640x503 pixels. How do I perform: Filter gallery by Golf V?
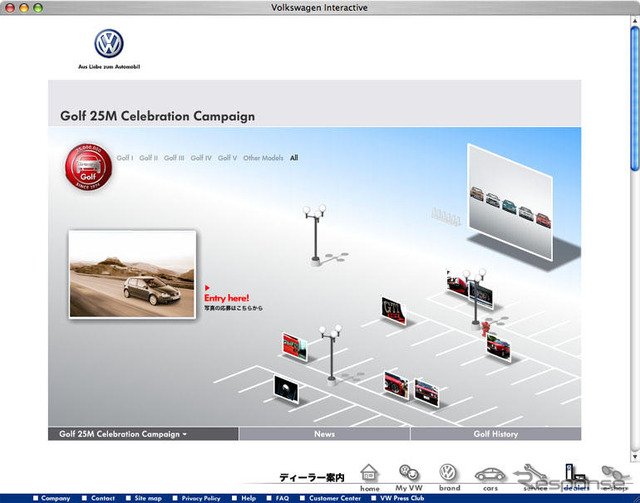pyautogui.click(x=227, y=158)
